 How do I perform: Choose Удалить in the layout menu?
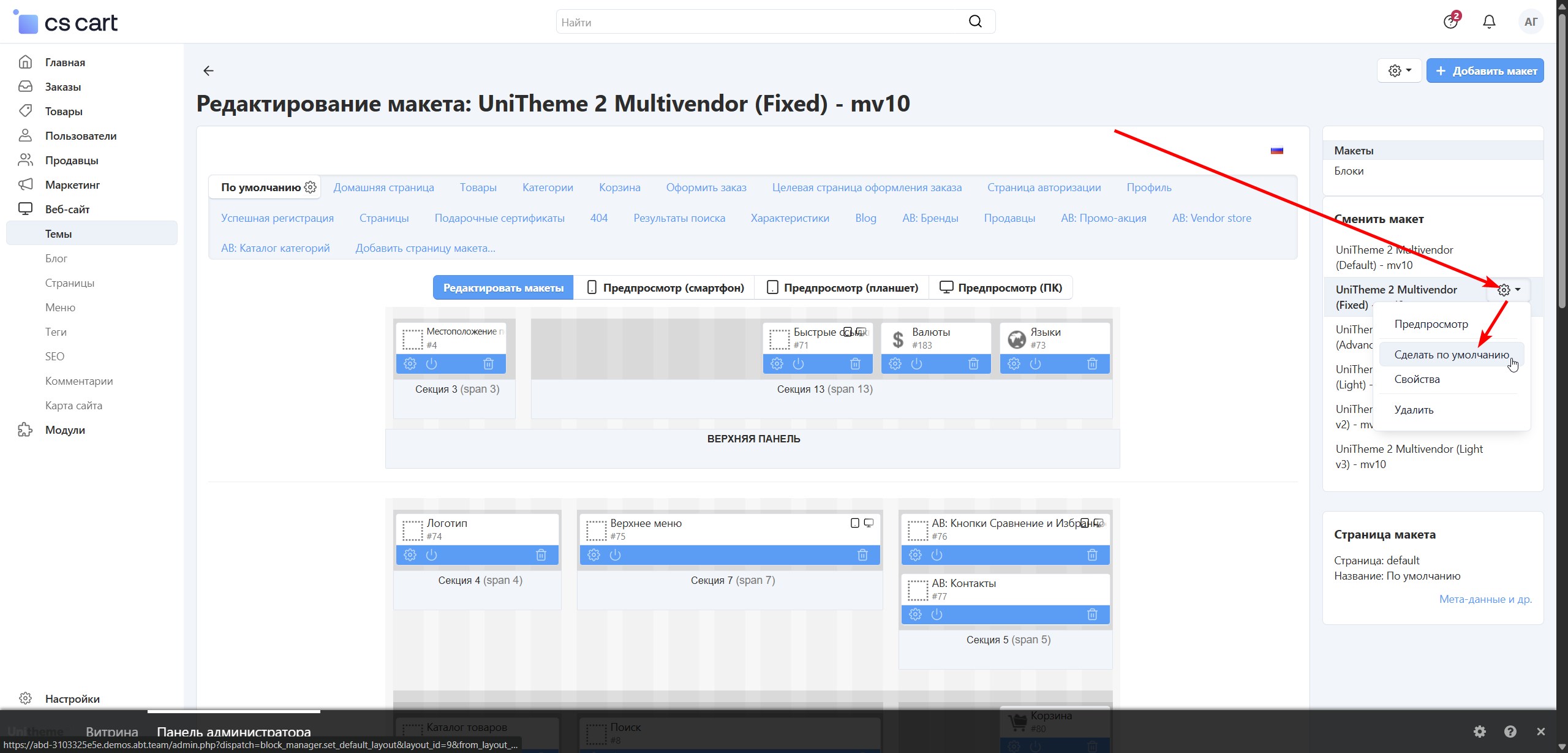[1414, 410]
